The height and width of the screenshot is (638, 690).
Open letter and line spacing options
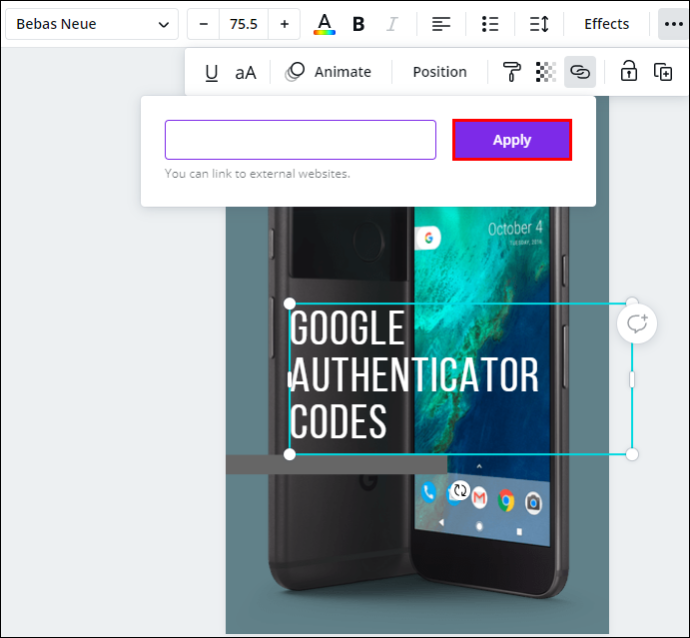[539, 24]
